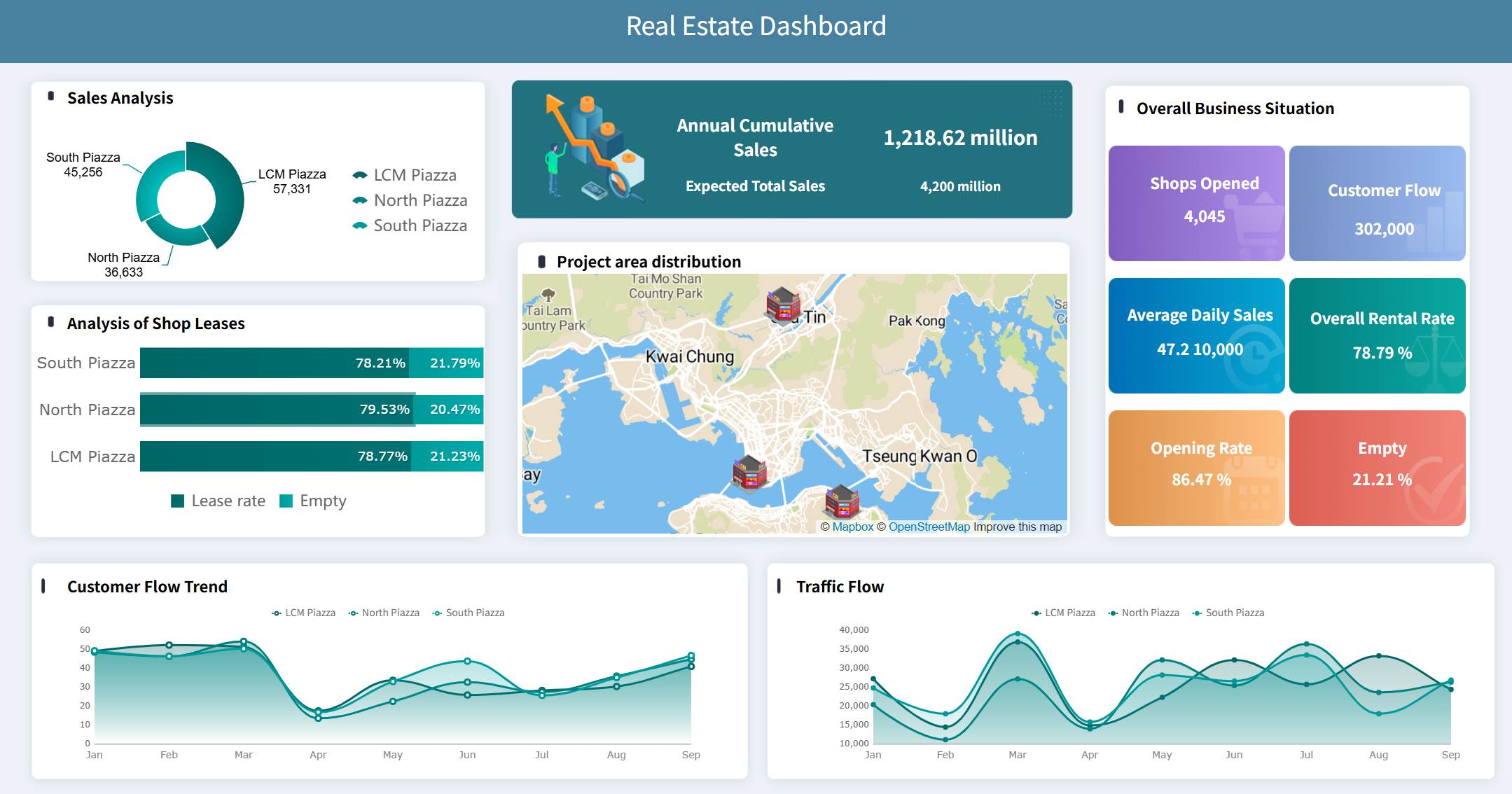Viewport: 1512px width, 794px height.
Task: Select the Shops Opened card
Action: pos(1196,203)
